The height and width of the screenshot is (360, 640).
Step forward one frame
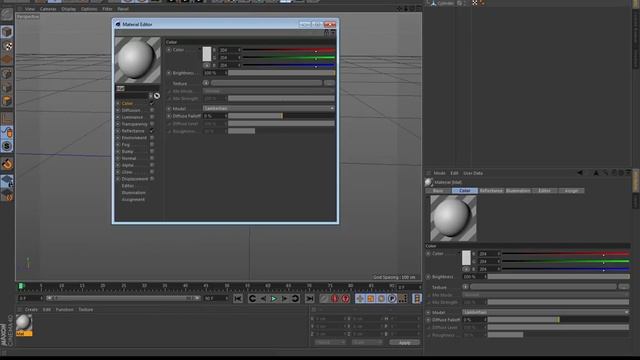coord(284,299)
